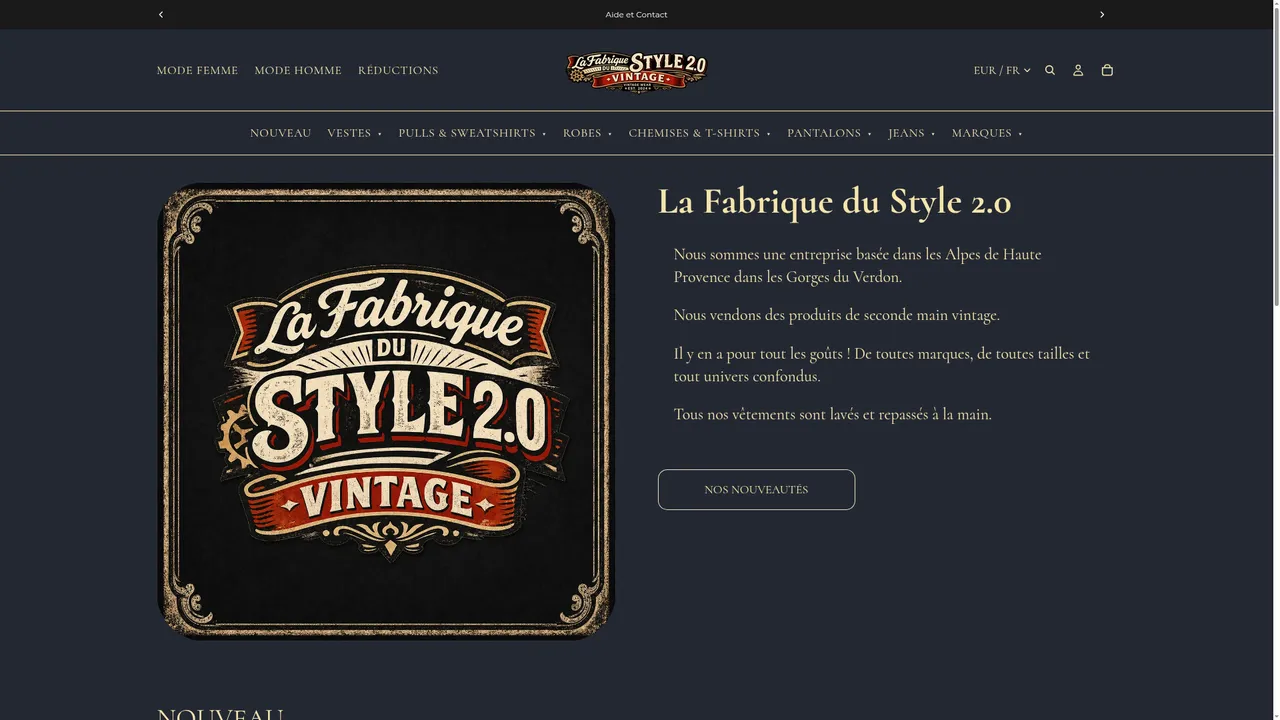
Task: Expand the Marques menu
Action: click(987, 133)
